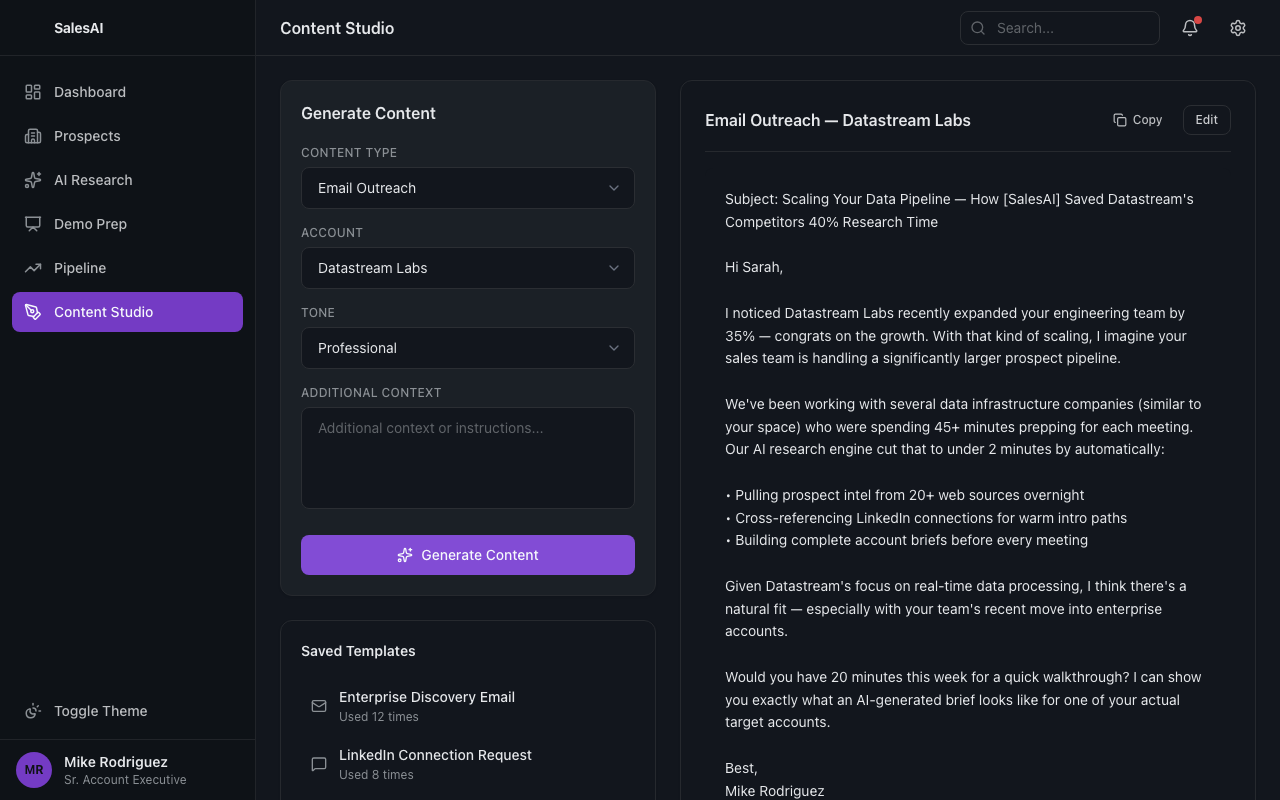Open settings via gear icon

point(1238,28)
